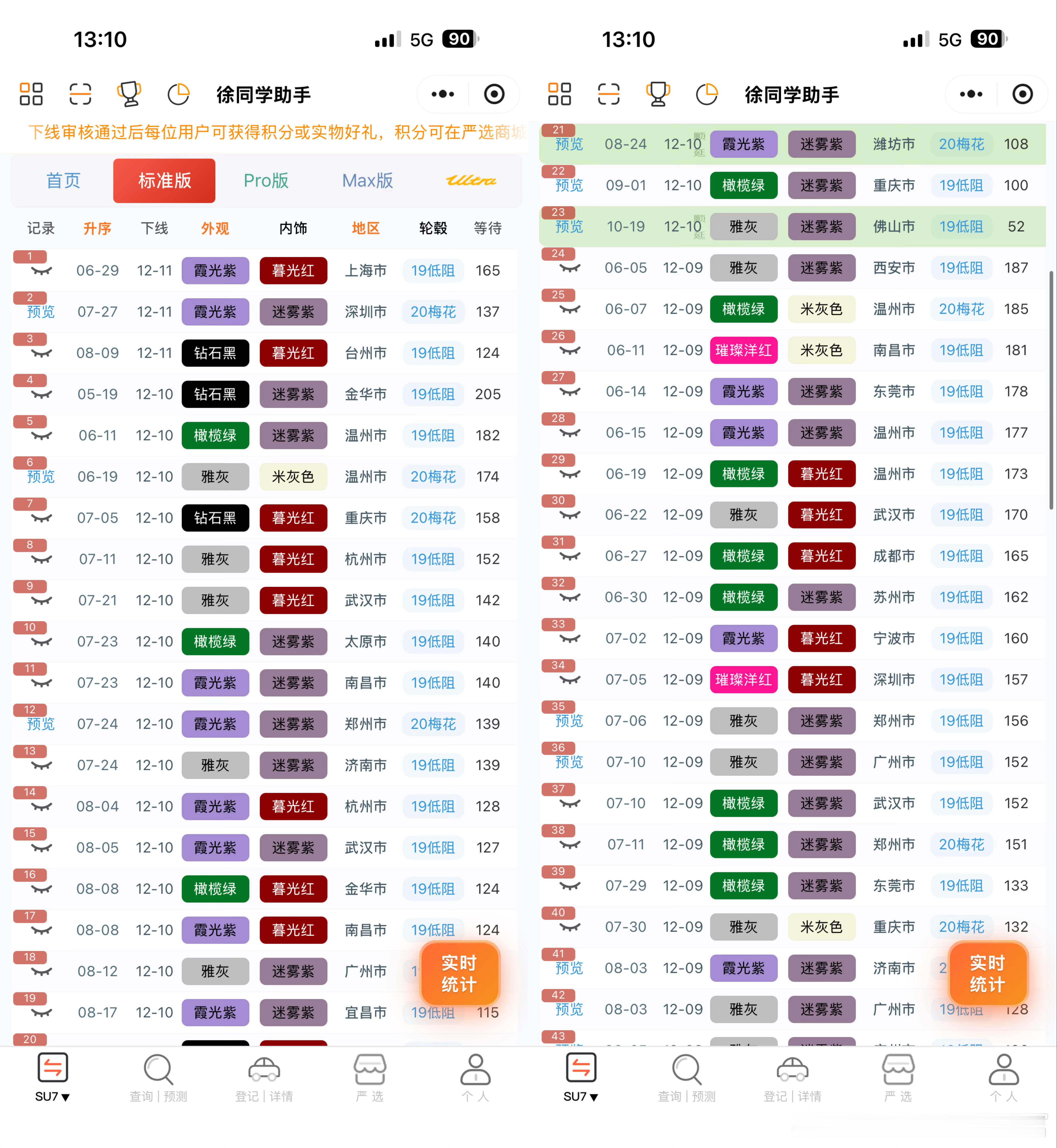The height and width of the screenshot is (1148, 1057).
Task: Toggle the hidden-eye icon on row 1
Action: (x=41, y=271)
